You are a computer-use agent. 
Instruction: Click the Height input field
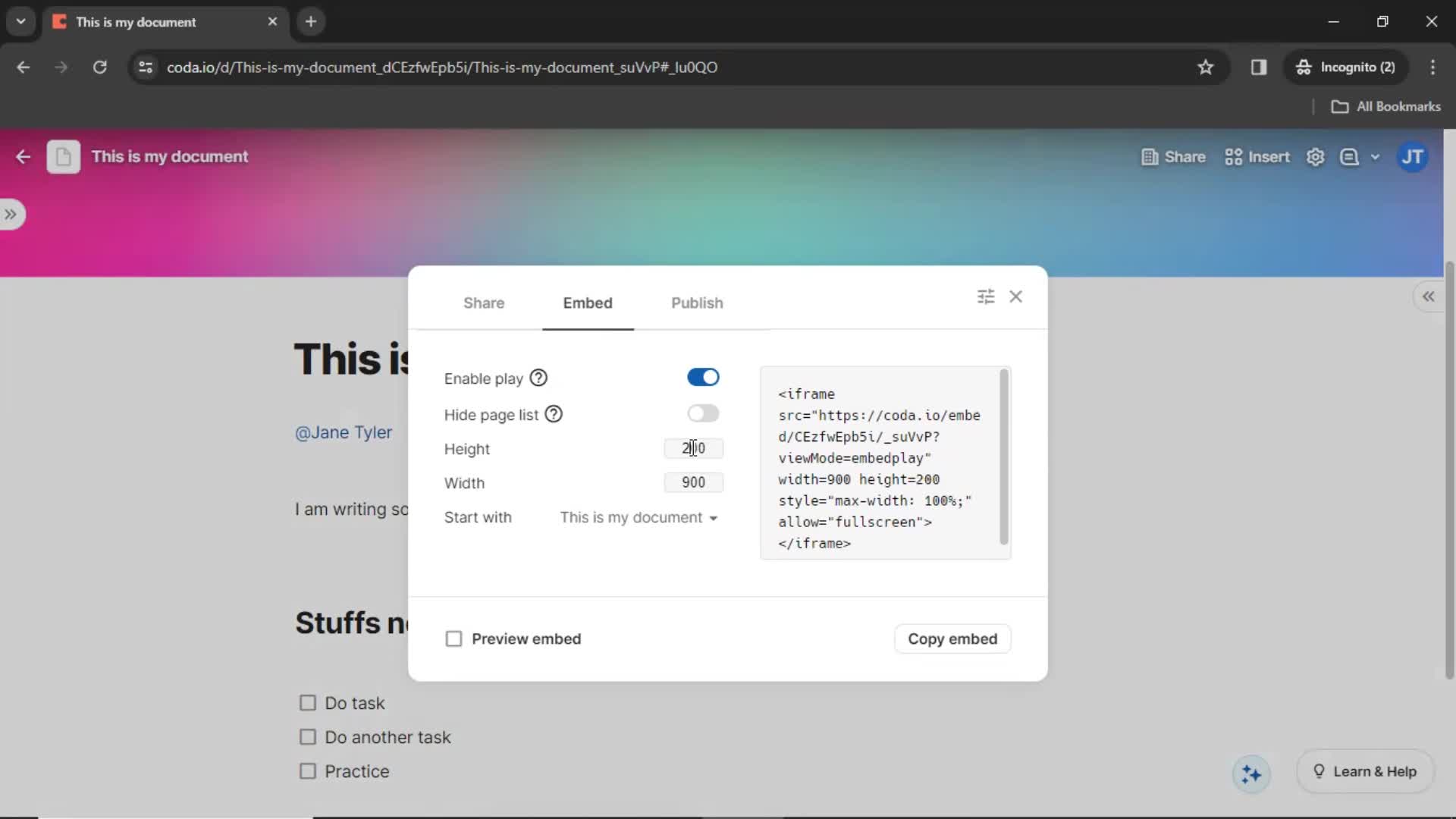click(693, 448)
